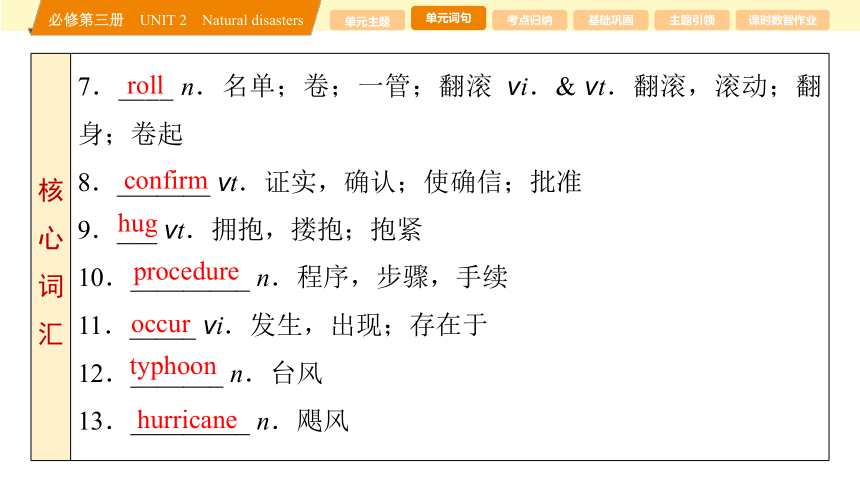Click the definition '发生，出现；存在于'
This screenshot has height=484, width=860.
(369, 325)
